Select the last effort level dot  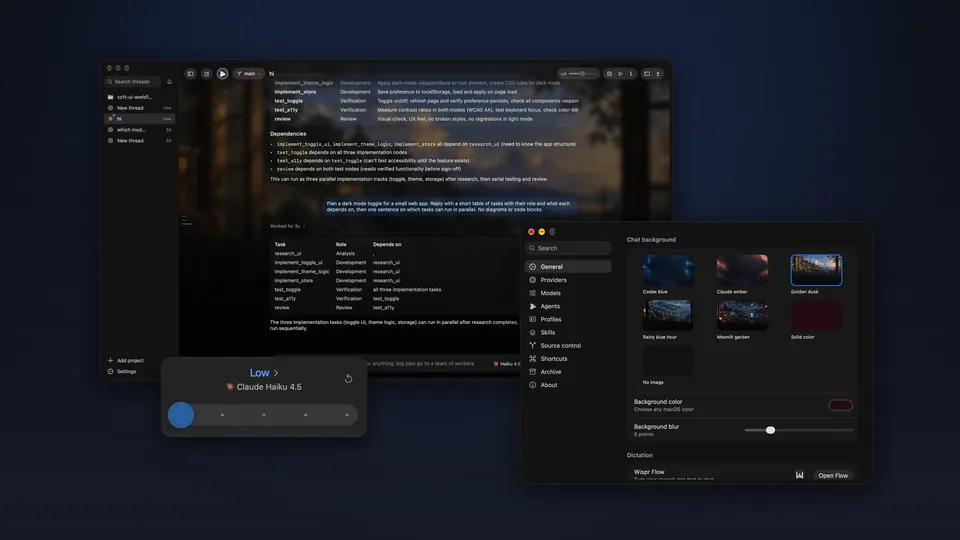point(347,415)
